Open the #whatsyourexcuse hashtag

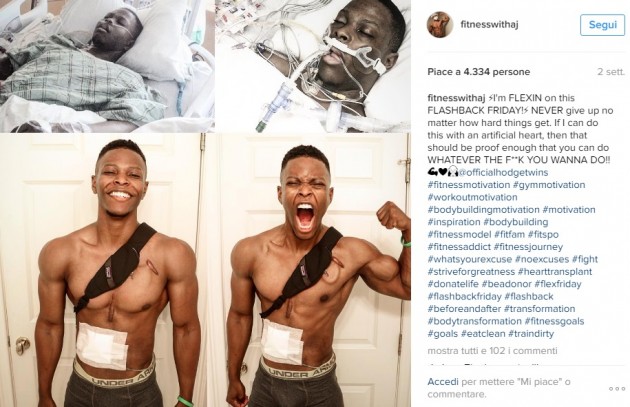[x=470, y=259]
